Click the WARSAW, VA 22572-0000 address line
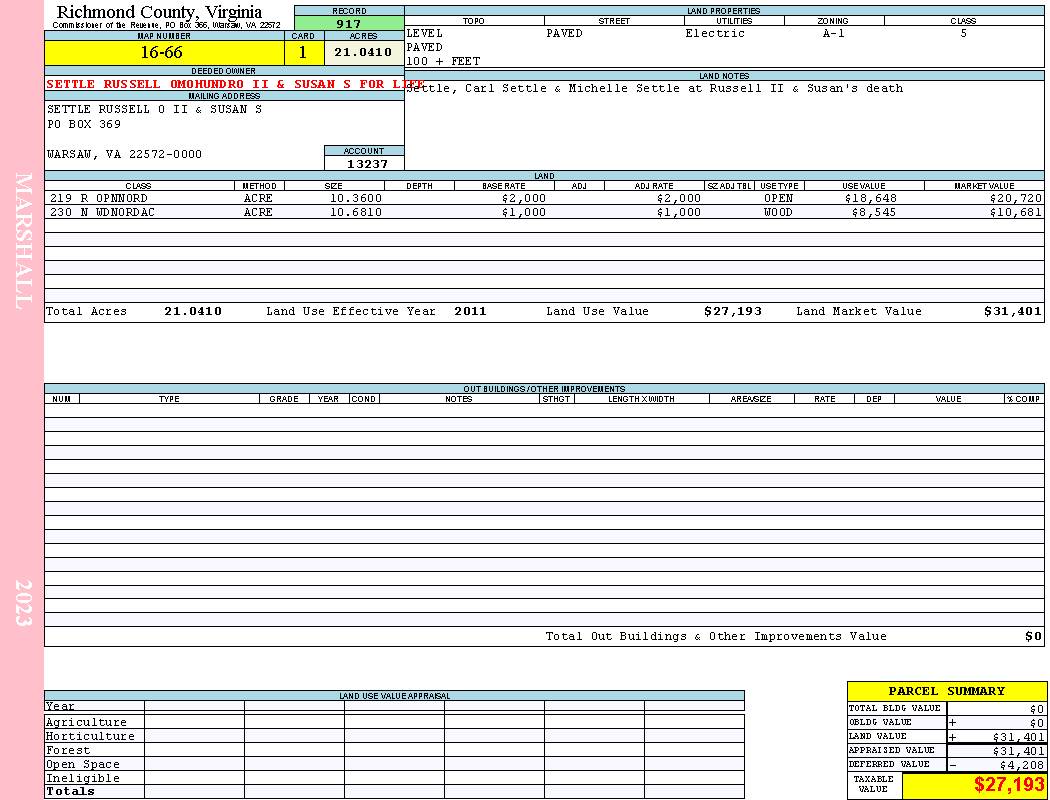The height and width of the screenshot is (800, 1050). 125,155
